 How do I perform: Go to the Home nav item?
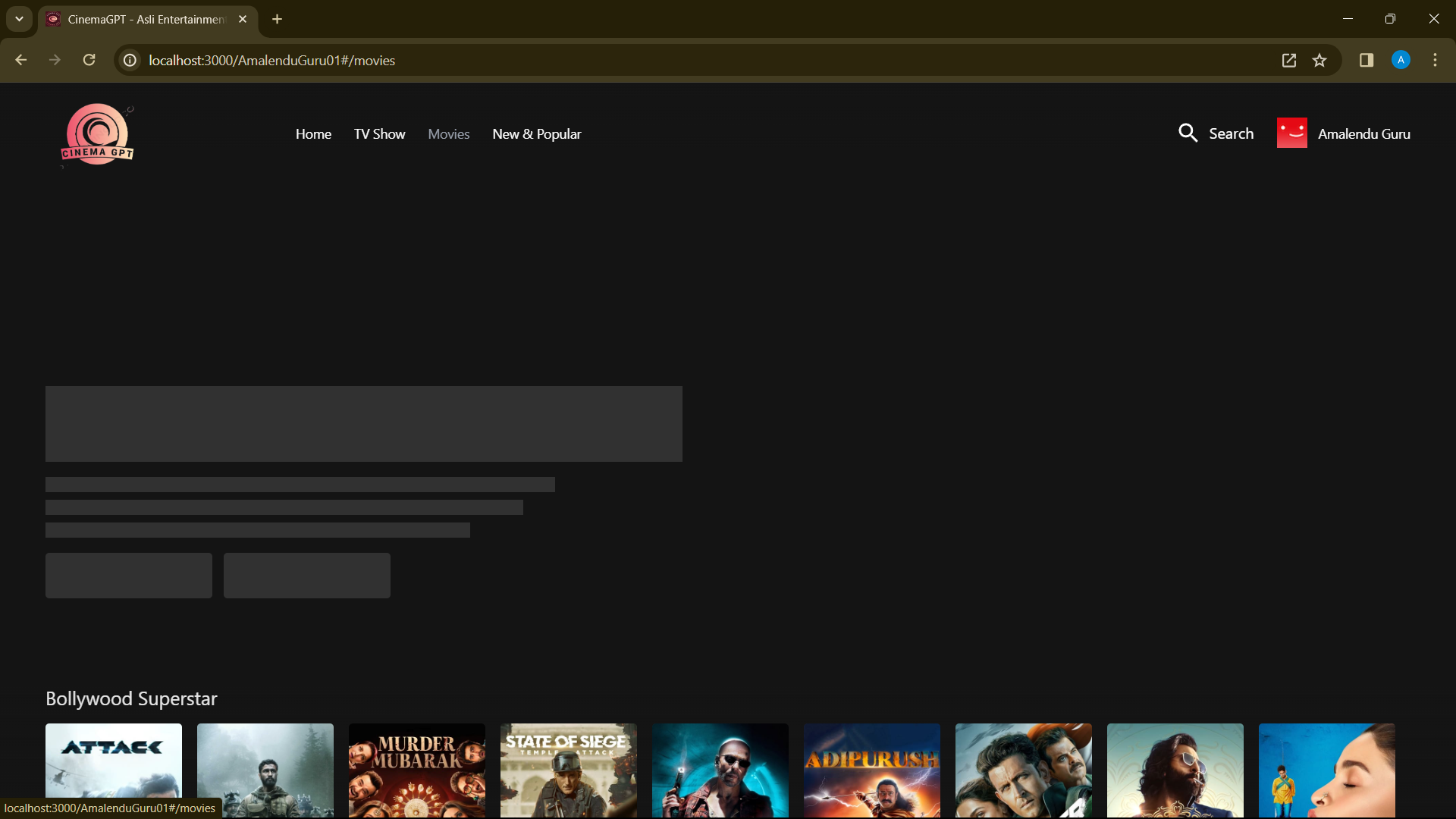point(313,134)
